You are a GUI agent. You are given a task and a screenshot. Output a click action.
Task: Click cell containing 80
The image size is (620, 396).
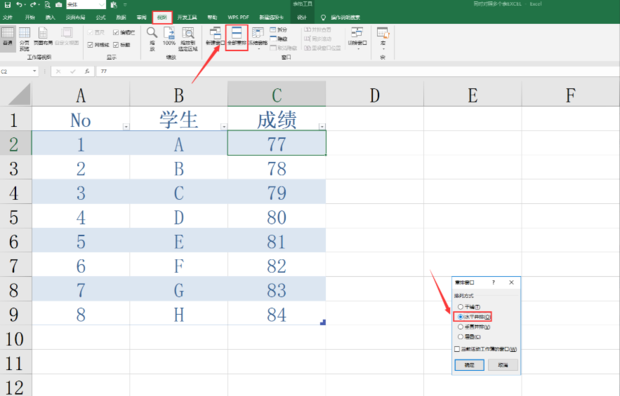click(277, 217)
